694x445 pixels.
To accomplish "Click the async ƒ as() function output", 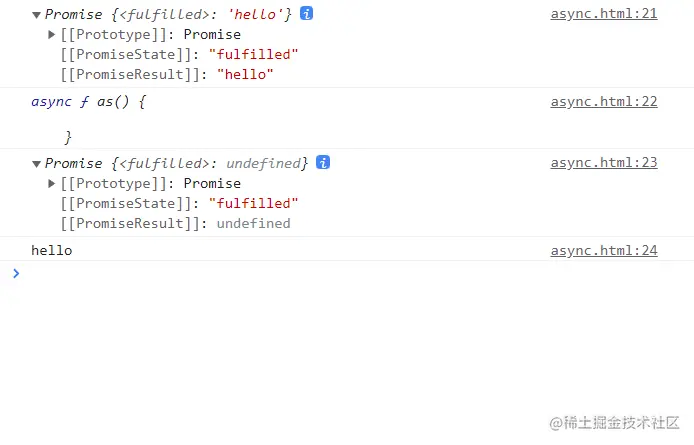I will (x=89, y=119).
